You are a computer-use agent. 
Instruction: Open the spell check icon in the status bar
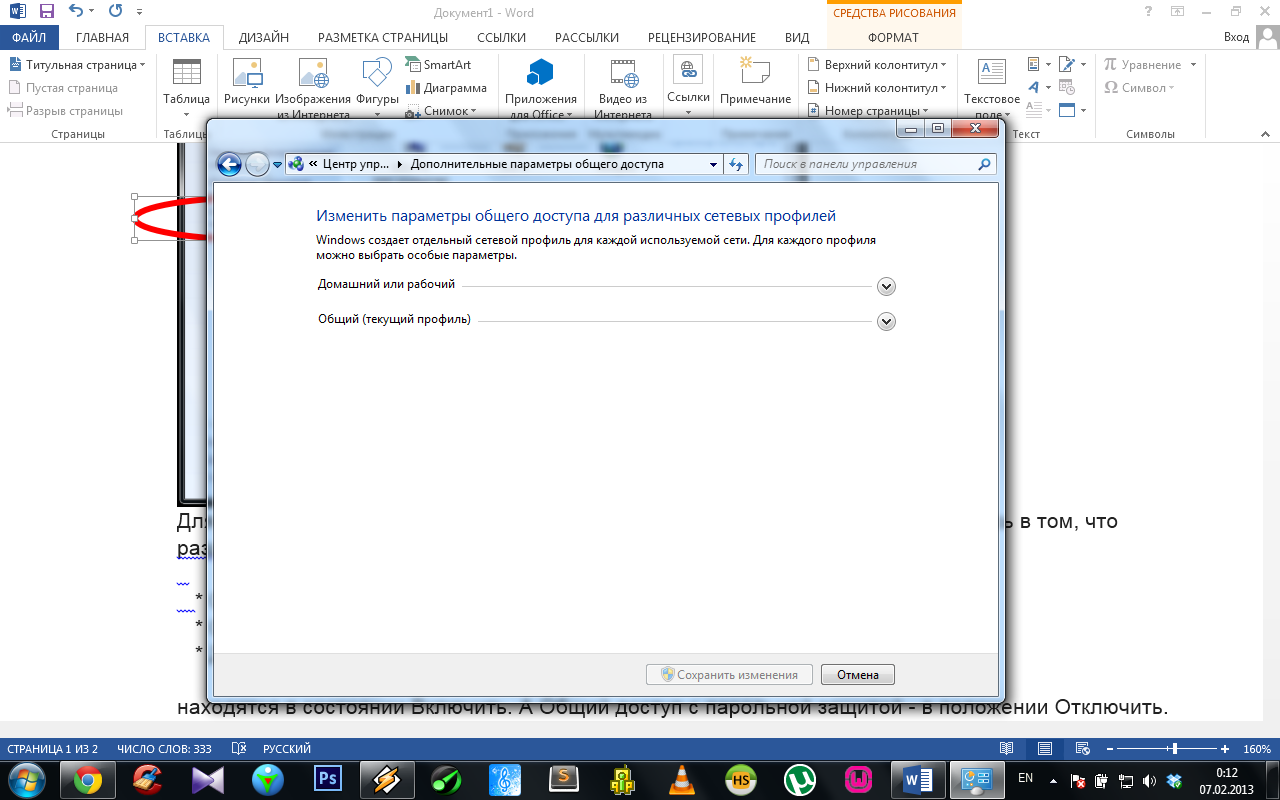[239, 748]
